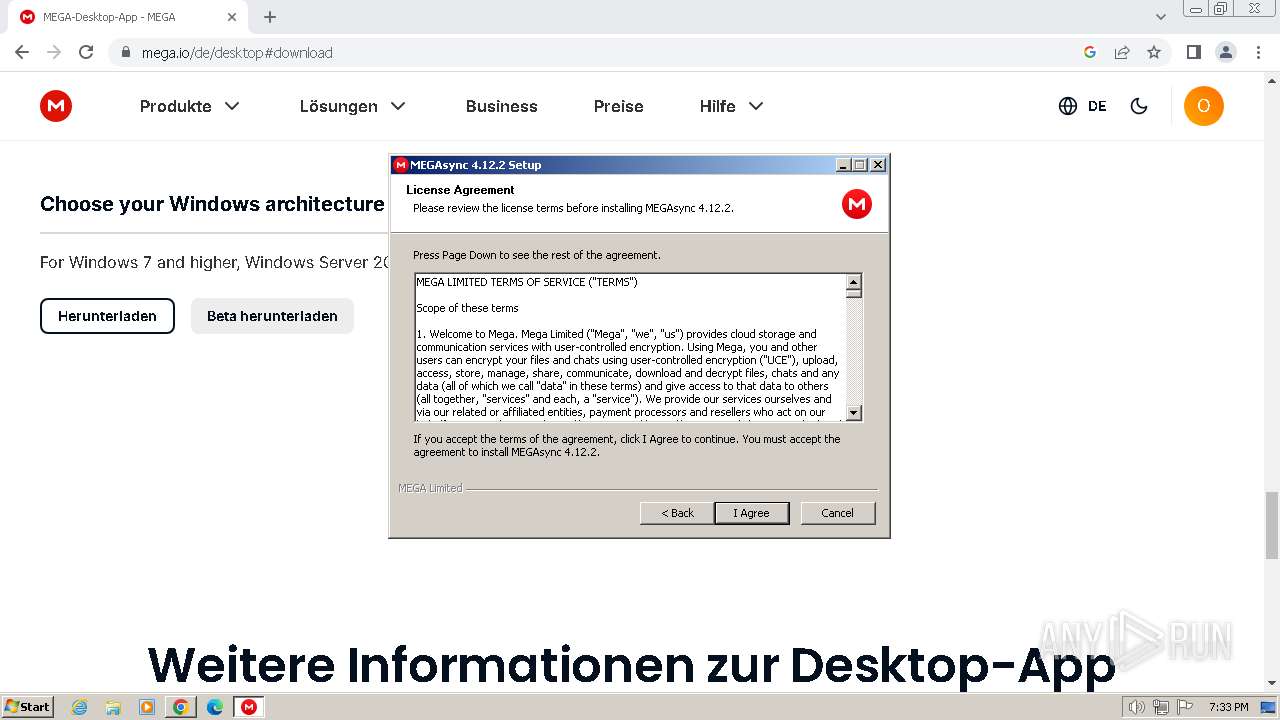Open media player from the taskbar

point(147,707)
